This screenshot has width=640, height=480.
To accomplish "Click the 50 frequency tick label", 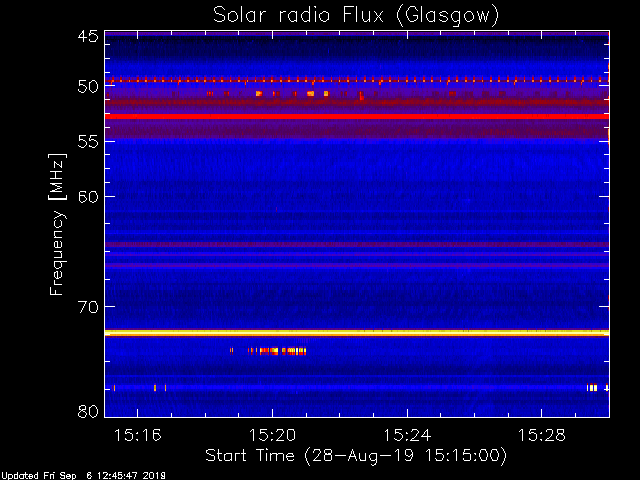I will point(88,87).
